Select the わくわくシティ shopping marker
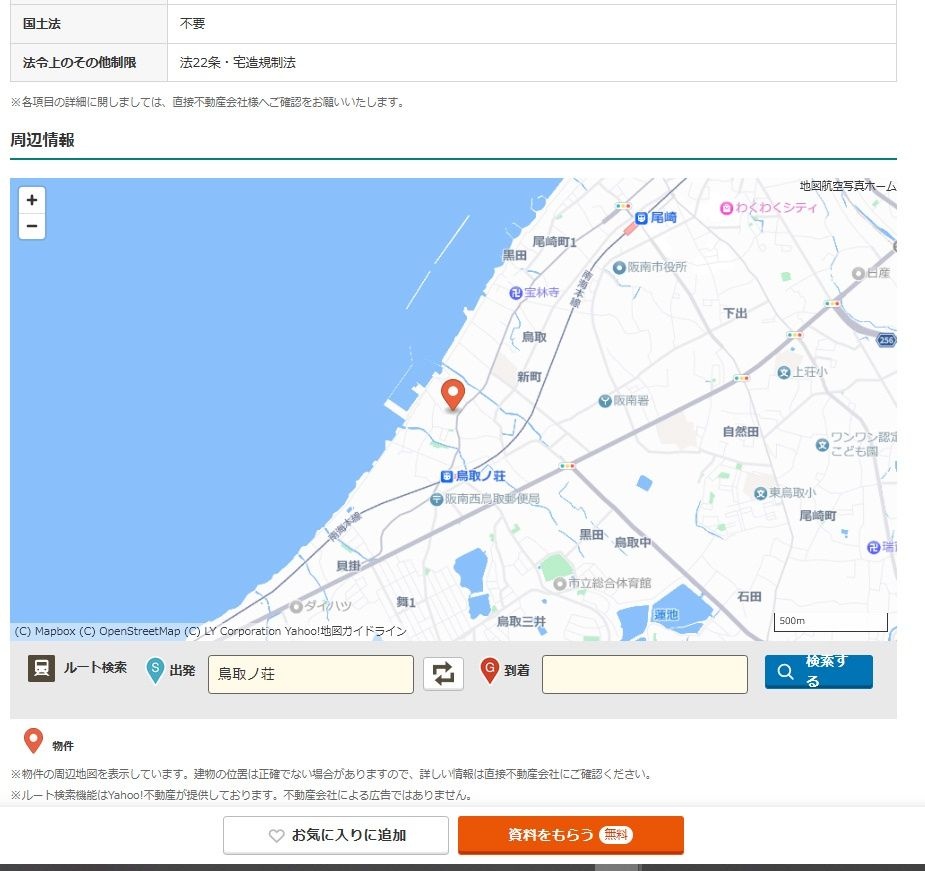The height and width of the screenshot is (871, 925). pos(725,208)
